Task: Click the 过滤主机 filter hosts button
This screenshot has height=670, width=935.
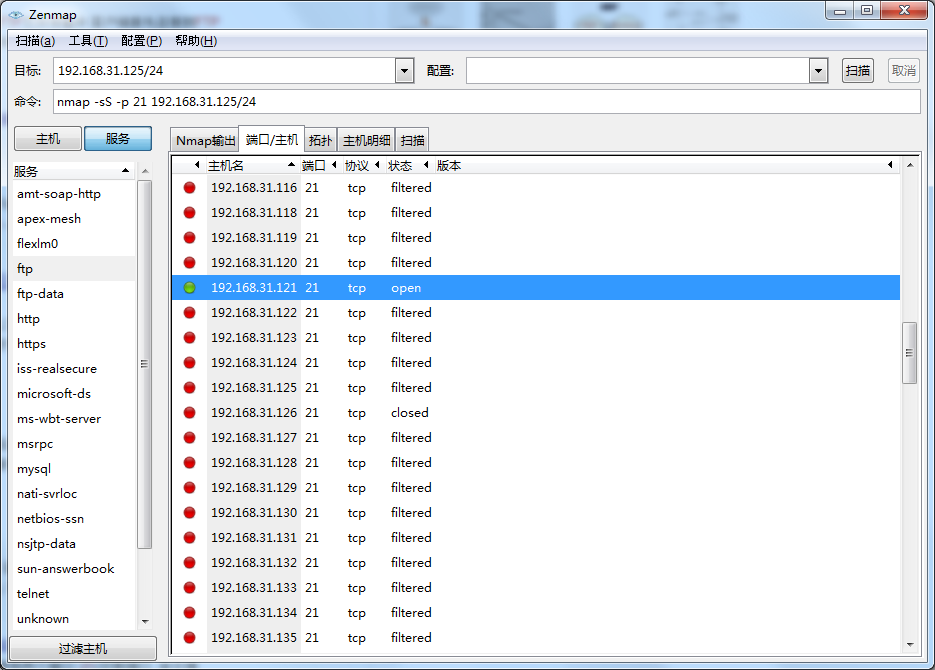Action: tap(83, 649)
